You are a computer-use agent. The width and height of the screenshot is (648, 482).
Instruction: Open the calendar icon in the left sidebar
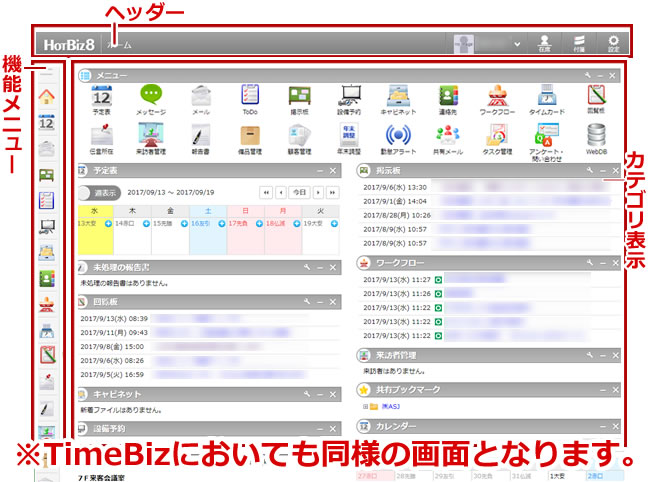point(47,122)
